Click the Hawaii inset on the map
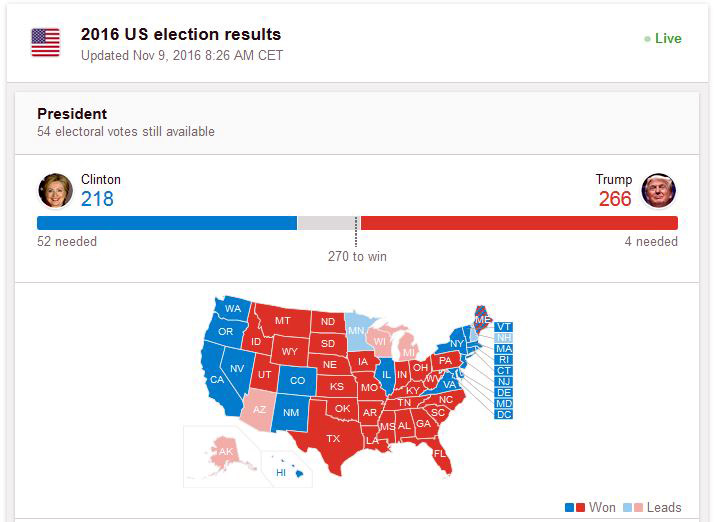The height and width of the screenshot is (522, 716). point(281,471)
